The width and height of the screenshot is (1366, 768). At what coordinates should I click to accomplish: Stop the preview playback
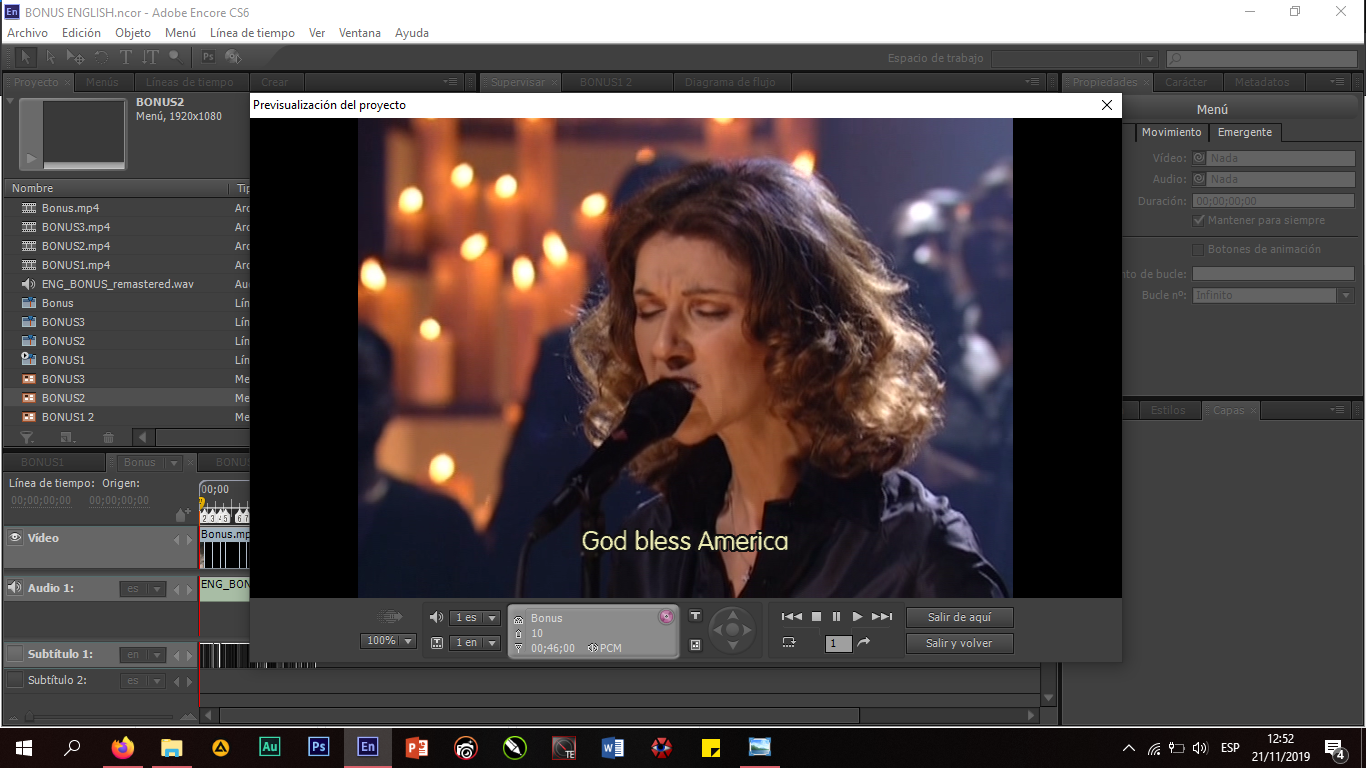point(816,617)
